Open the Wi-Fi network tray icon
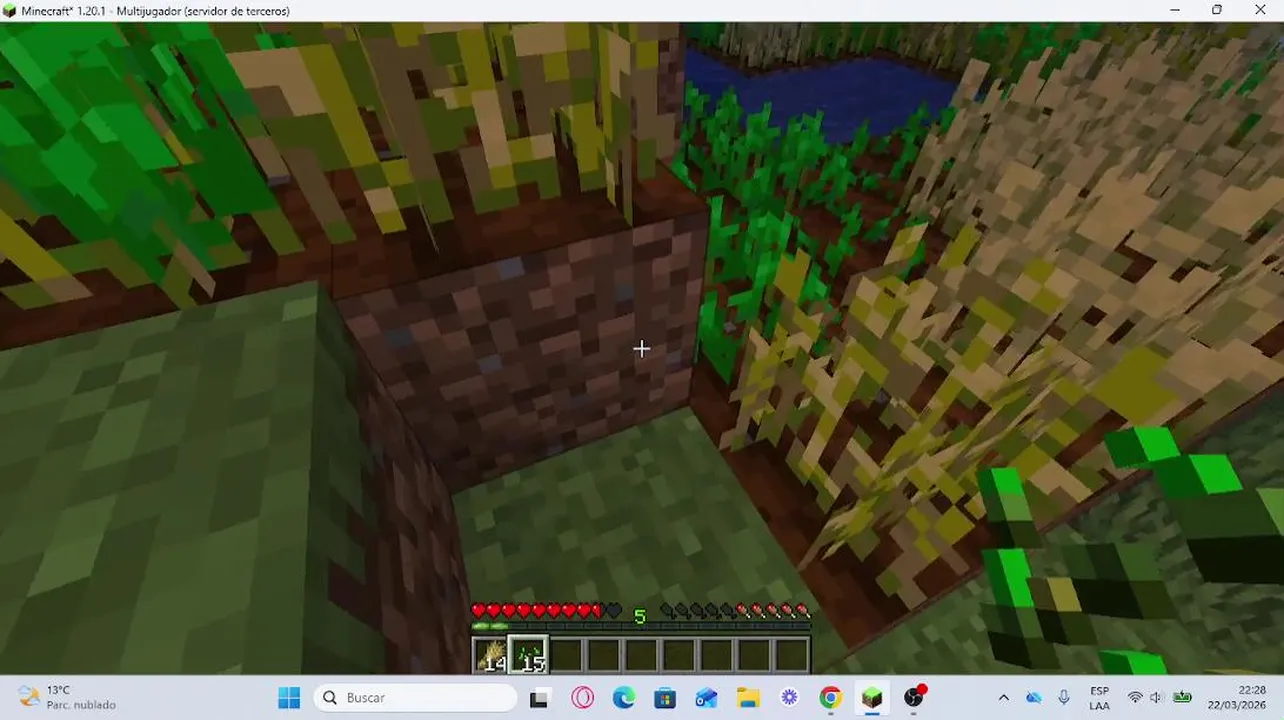This screenshot has height=720, width=1284. [x=1135, y=697]
